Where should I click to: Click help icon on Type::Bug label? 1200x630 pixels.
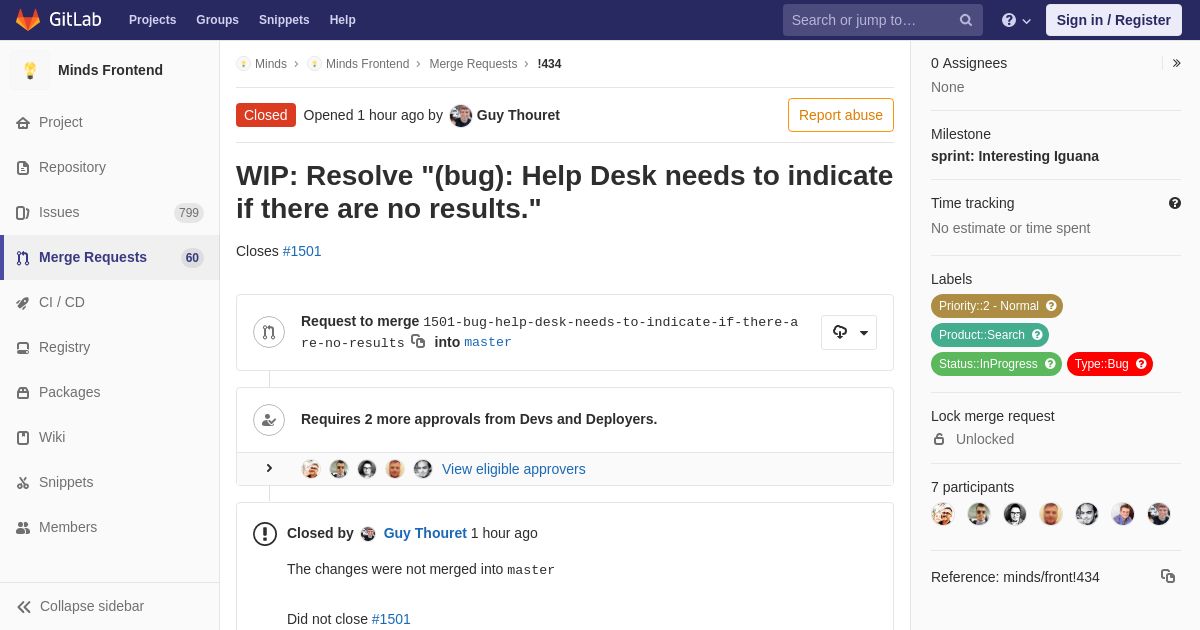(x=1141, y=364)
